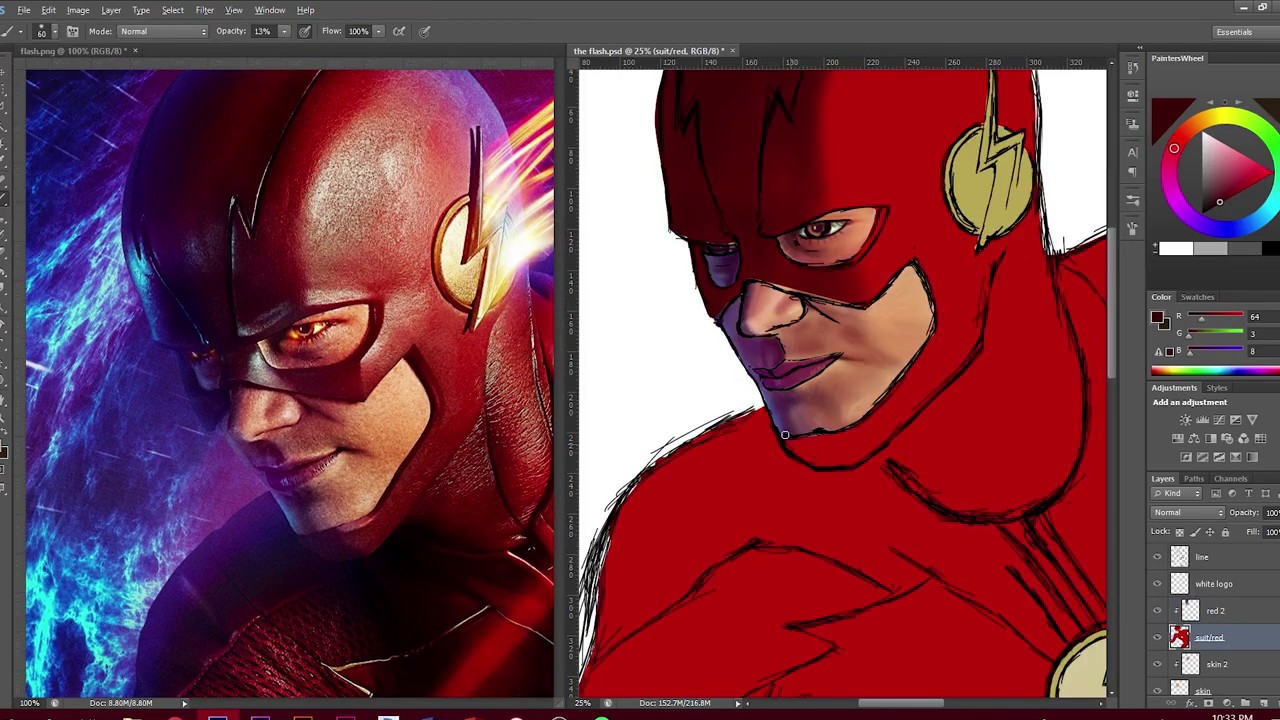Viewport: 1280px width, 720px height.
Task: Add a Color Balance adjustment
Action: 1194,438
